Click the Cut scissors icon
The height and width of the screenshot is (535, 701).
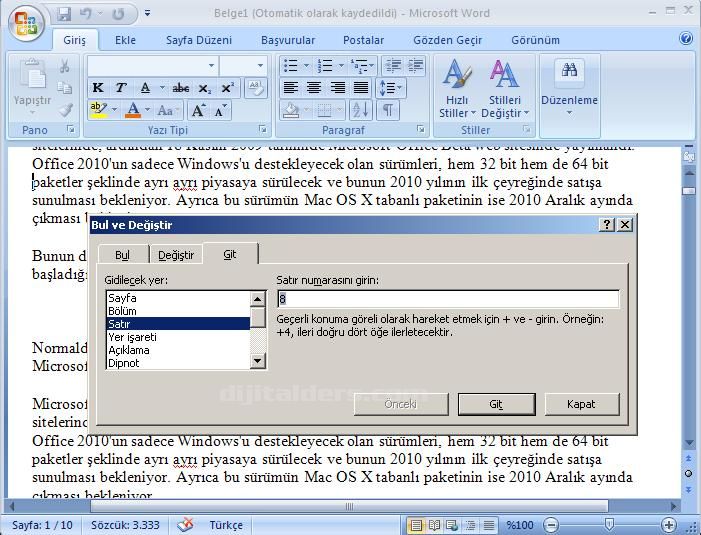coord(65,66)
